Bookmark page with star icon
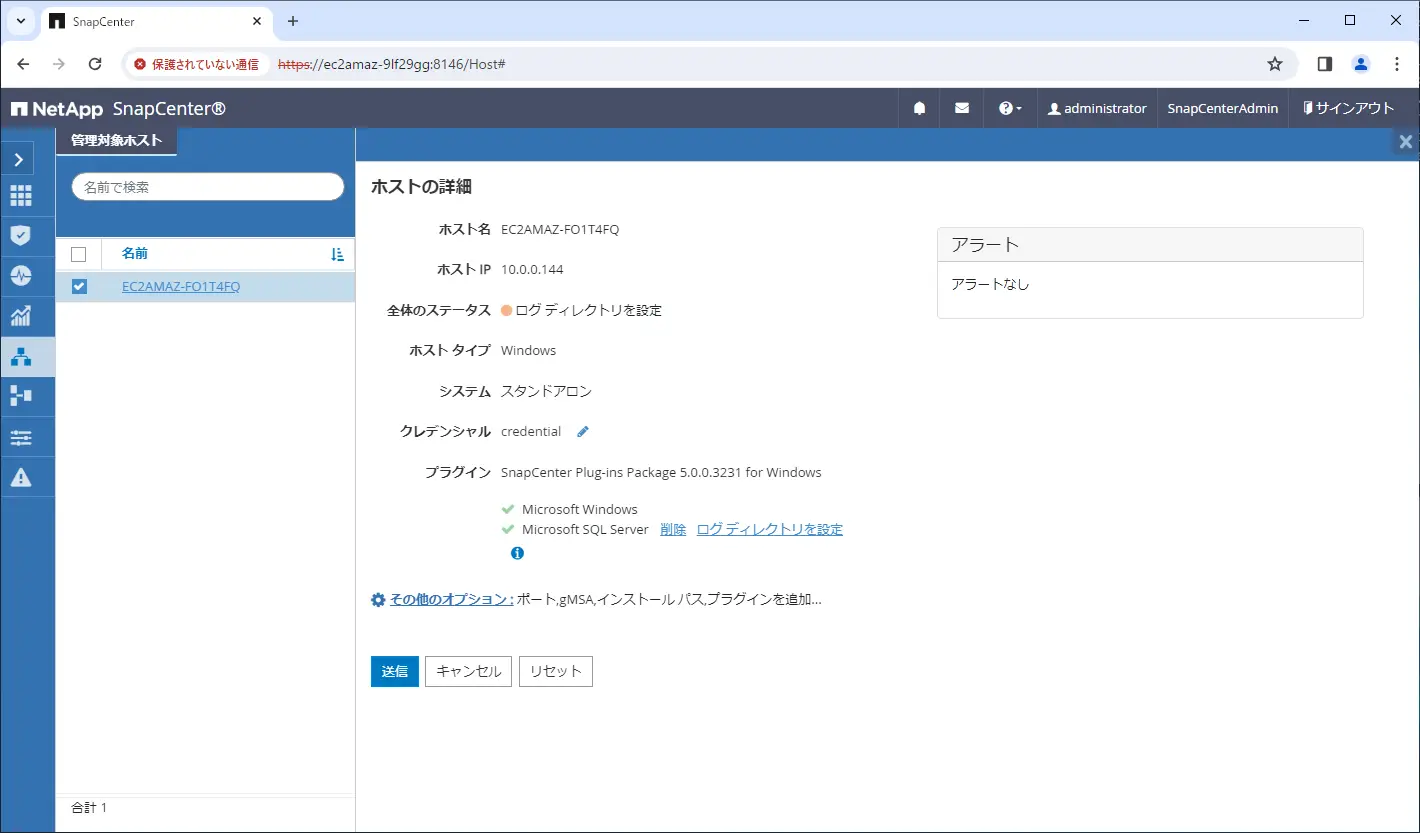 click(1275, 64)
